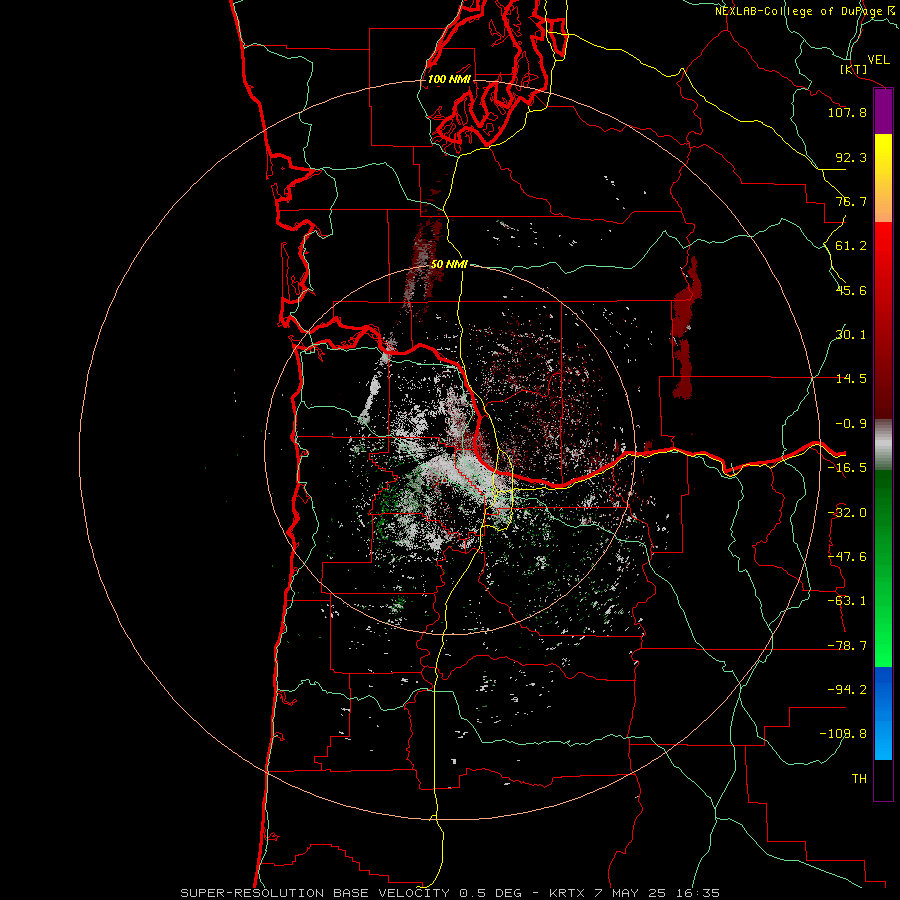Viewport: 900px width, 900px height.
Task: Select the -47.6 scale value
Action: pos(847,557)
